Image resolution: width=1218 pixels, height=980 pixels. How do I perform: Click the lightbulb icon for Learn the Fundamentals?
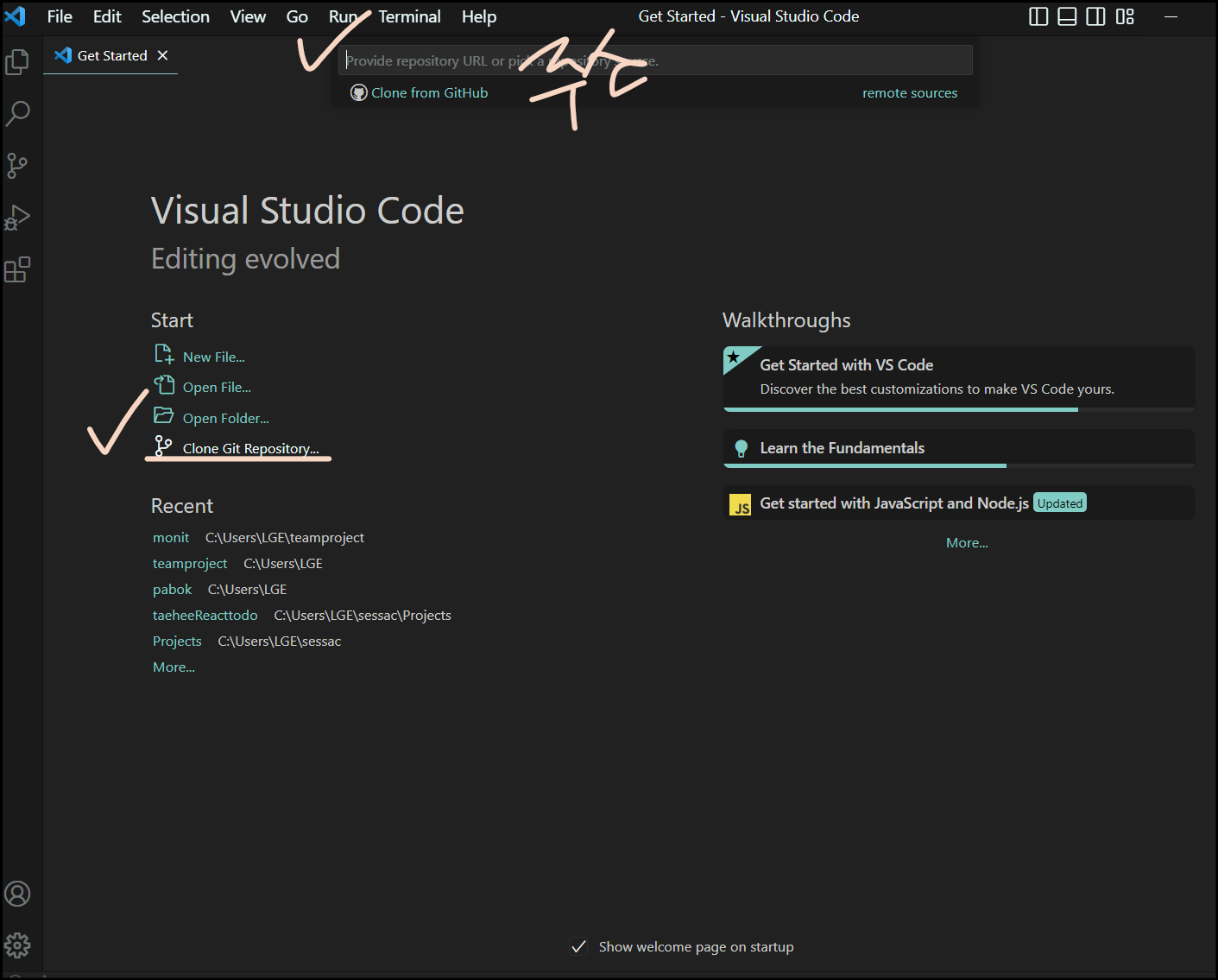click(741, 448)
